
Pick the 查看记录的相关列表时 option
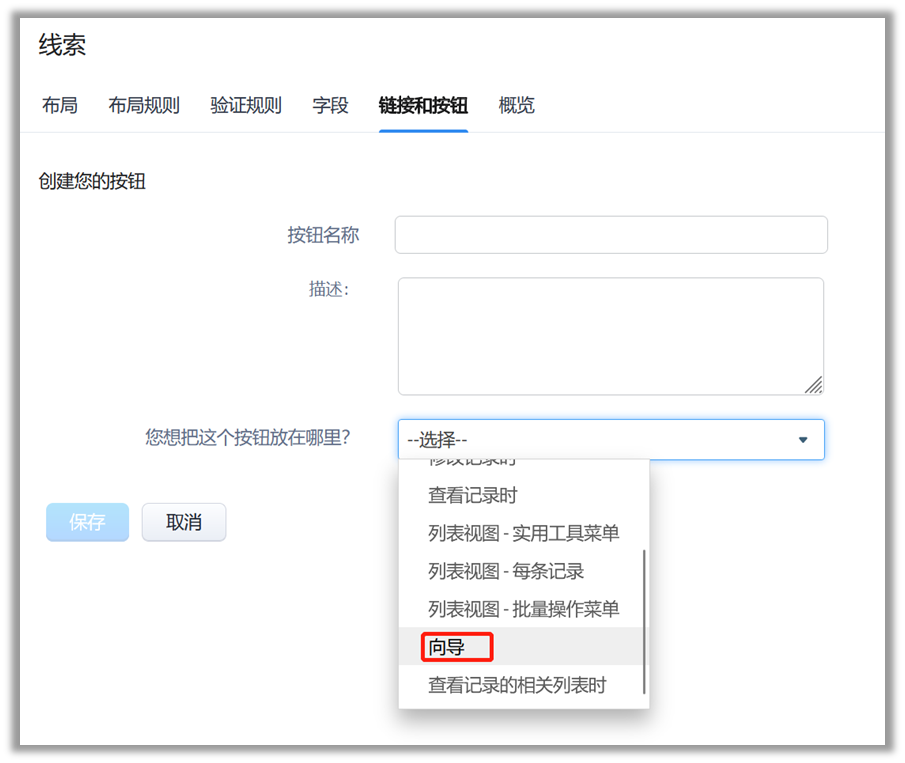(517, 685)
